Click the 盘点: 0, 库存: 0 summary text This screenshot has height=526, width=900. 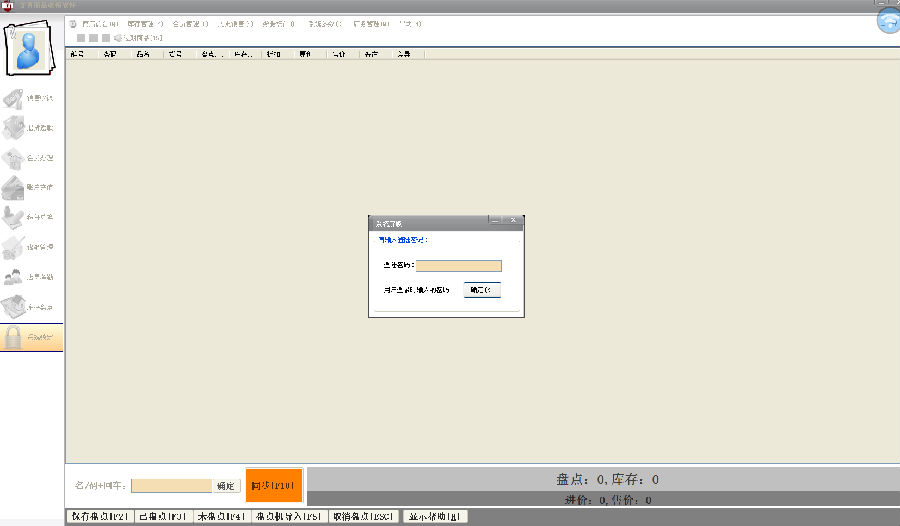coord(607,479)
